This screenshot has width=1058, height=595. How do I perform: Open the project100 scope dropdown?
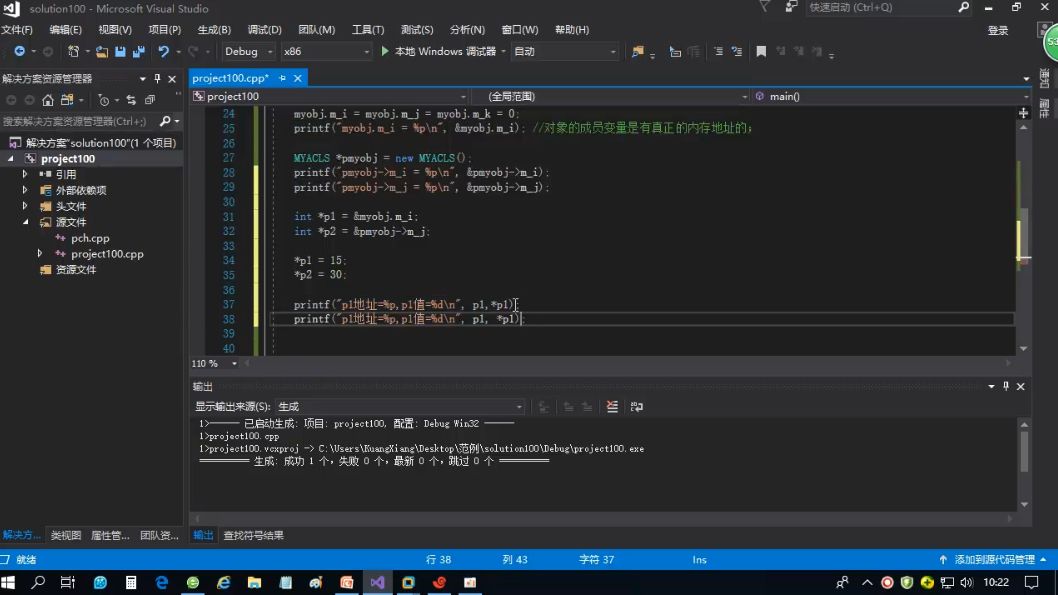click(329, 96)
